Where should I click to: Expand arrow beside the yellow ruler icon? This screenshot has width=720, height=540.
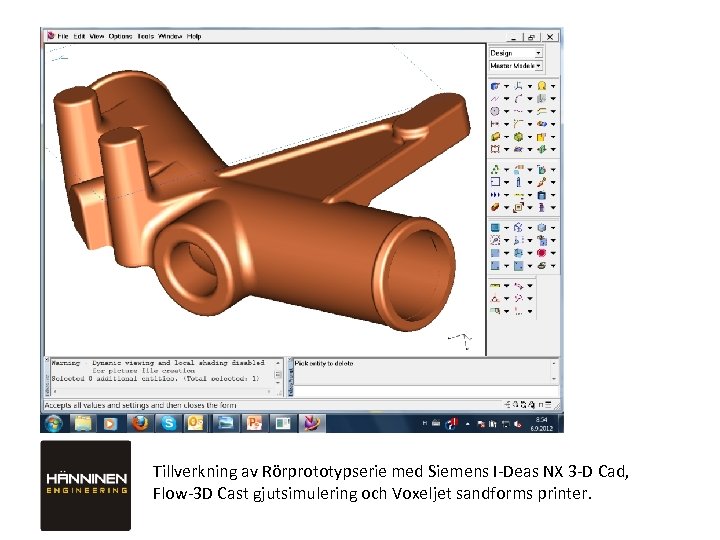tap(506, 286)
